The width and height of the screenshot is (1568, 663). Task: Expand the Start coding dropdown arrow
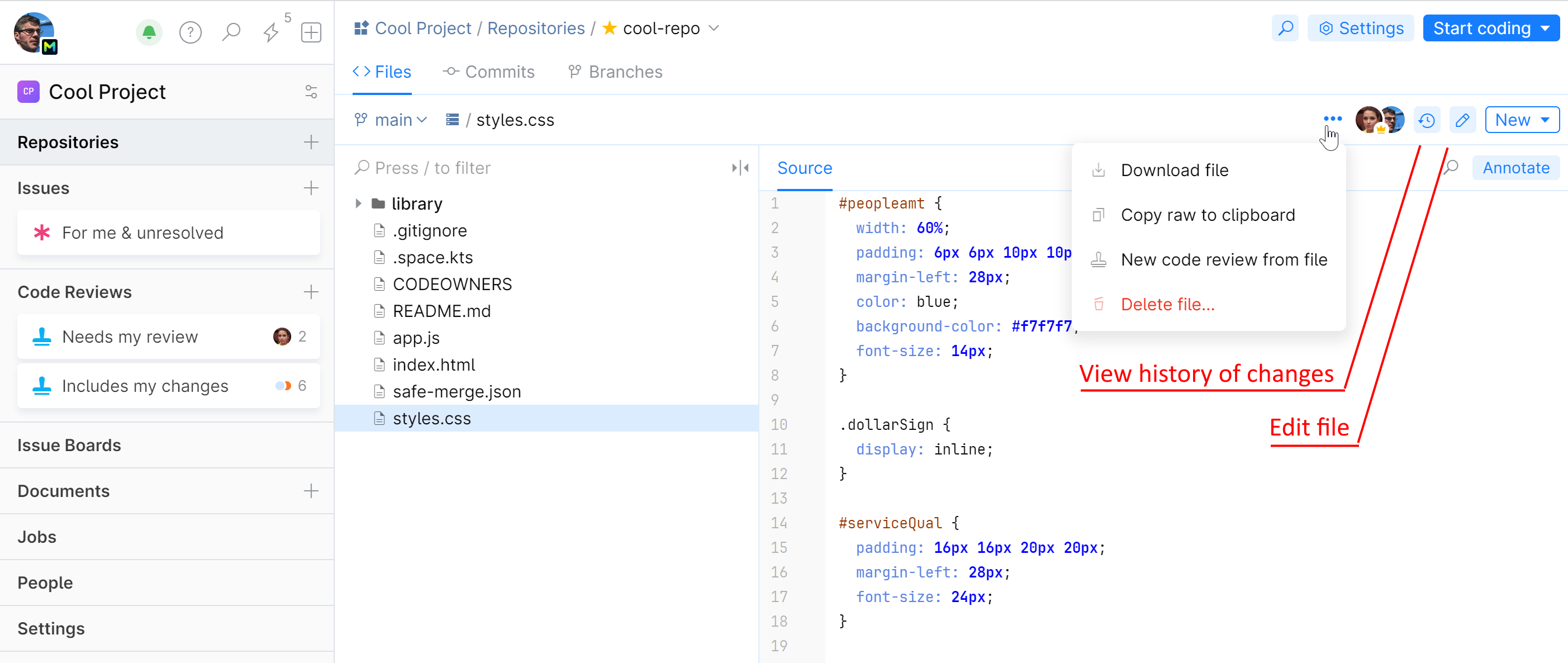click(1546, 29)
